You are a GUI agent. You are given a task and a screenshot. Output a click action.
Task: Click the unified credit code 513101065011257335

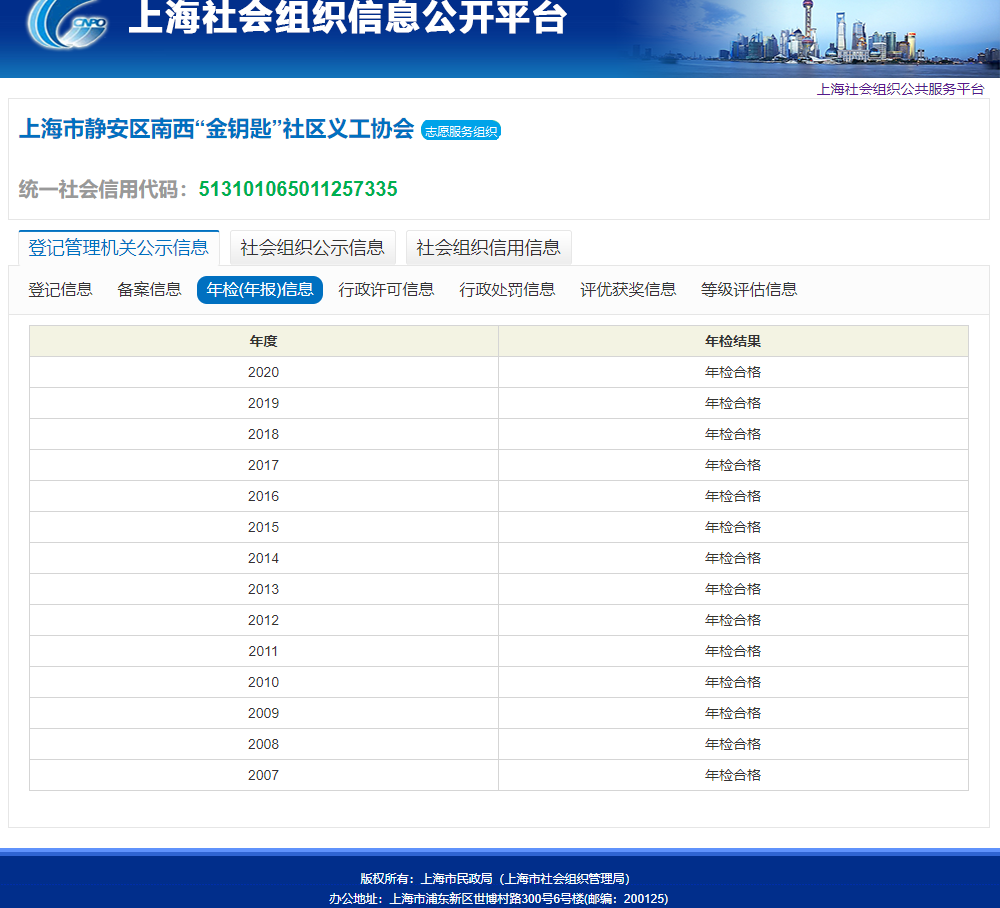tap(298, 189)
